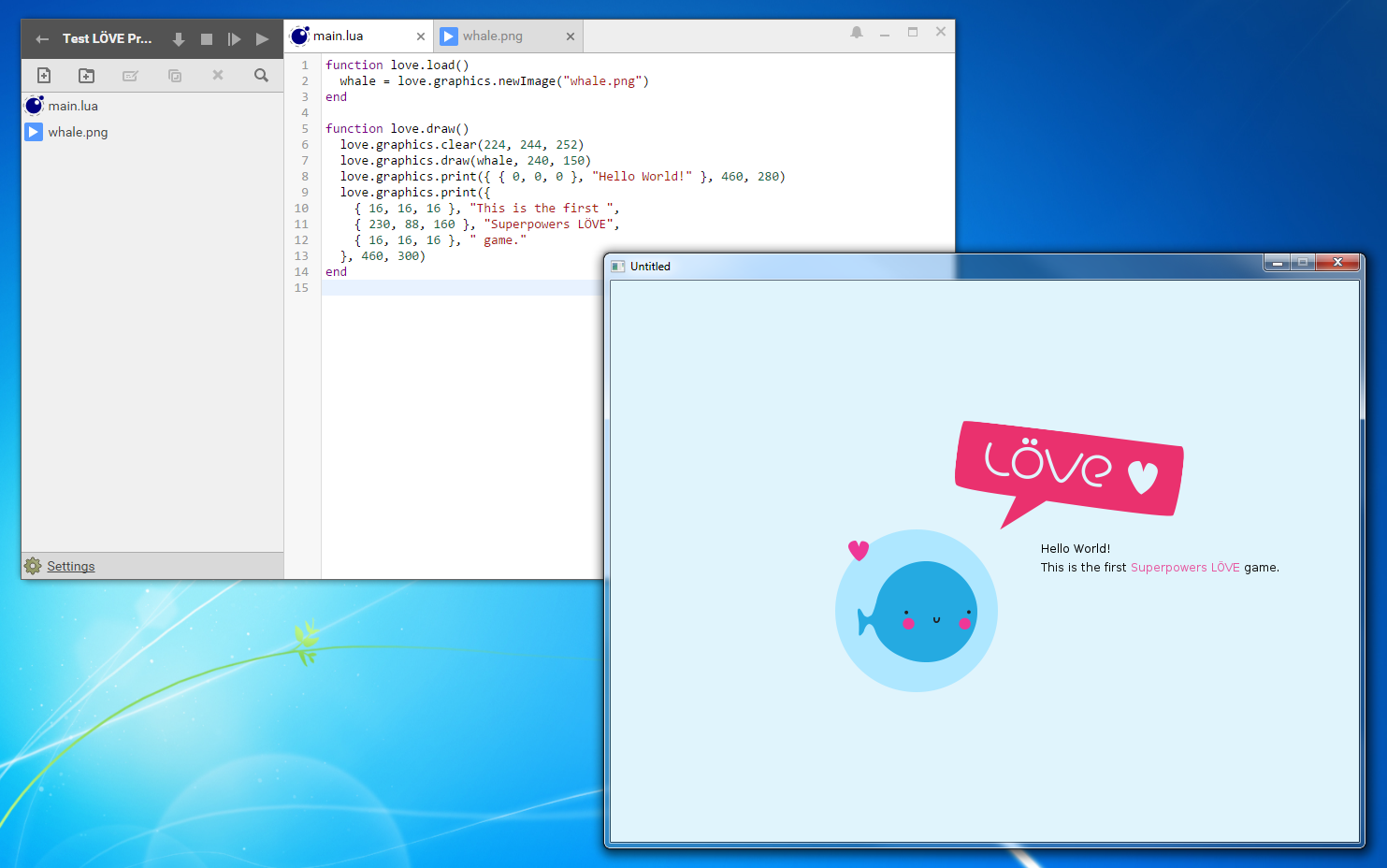1387x868 pixels.
Task: Click the love.graphics.clear call on line 6
Action: coord(462,145)
